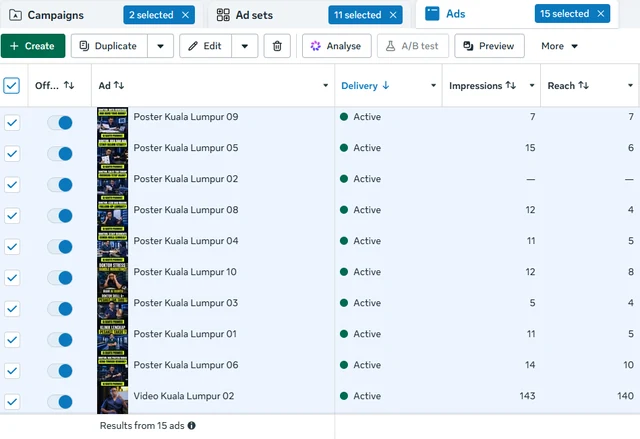Open the Reach column options dropdown
The height and width of the screenshot is (439, 640).
[630, 85]
